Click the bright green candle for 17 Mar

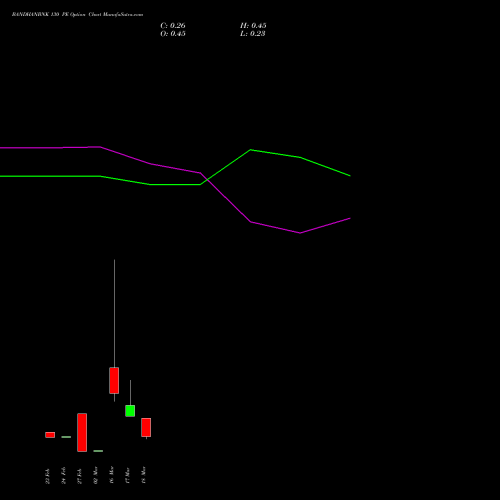[x=130, y=411]
